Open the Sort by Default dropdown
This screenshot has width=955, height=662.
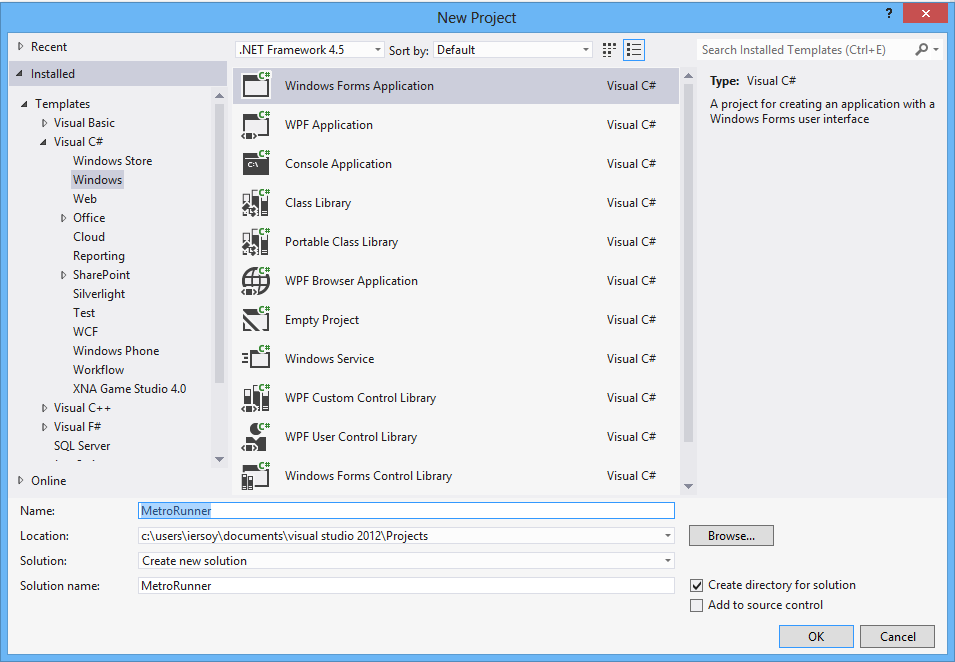(513, 50)
